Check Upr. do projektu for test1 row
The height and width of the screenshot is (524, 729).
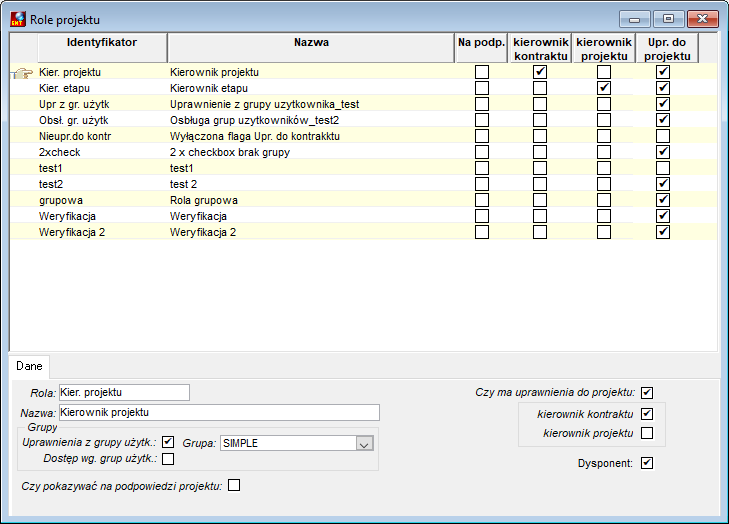[663, 168]
